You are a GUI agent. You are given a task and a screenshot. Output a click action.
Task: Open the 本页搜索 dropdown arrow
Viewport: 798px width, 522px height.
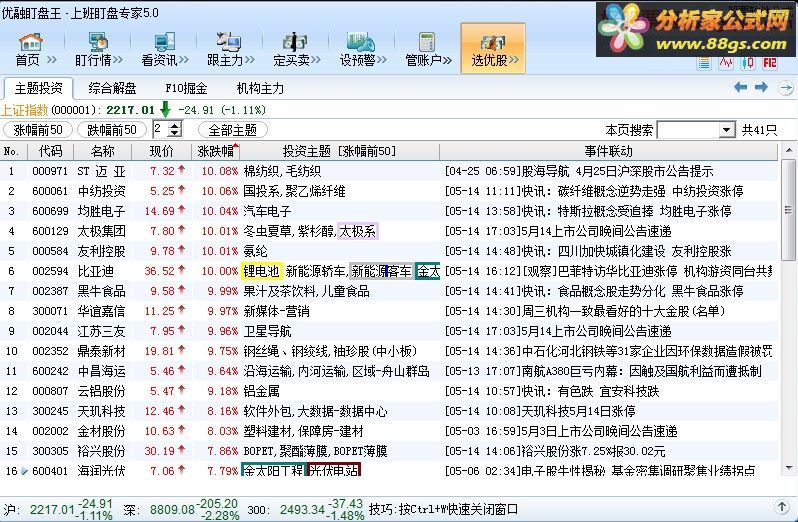pos(727,130)
